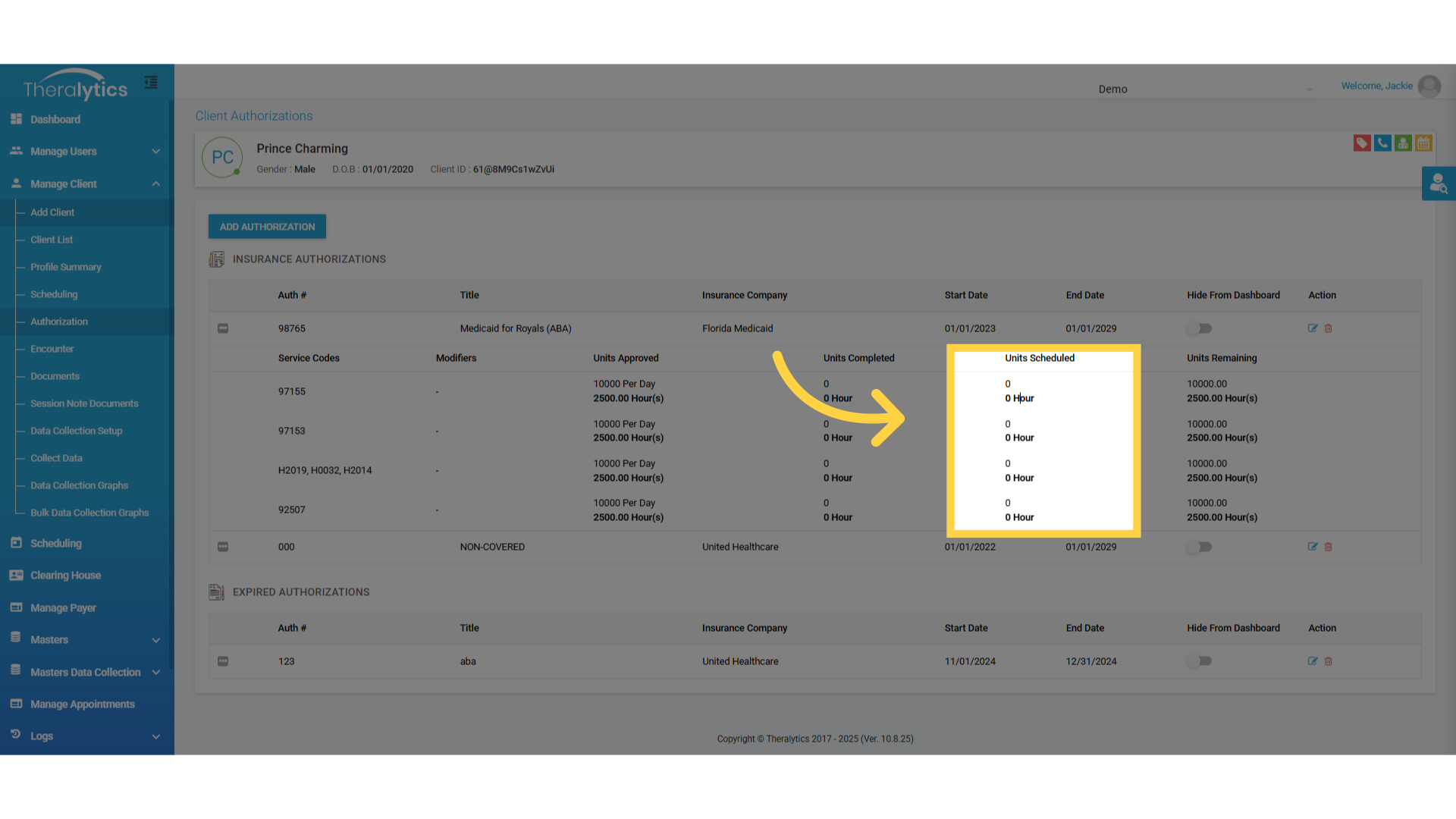
Task: Enable Hide From Dashboard for expired auth 123
Action: [x=1200, y=661]
